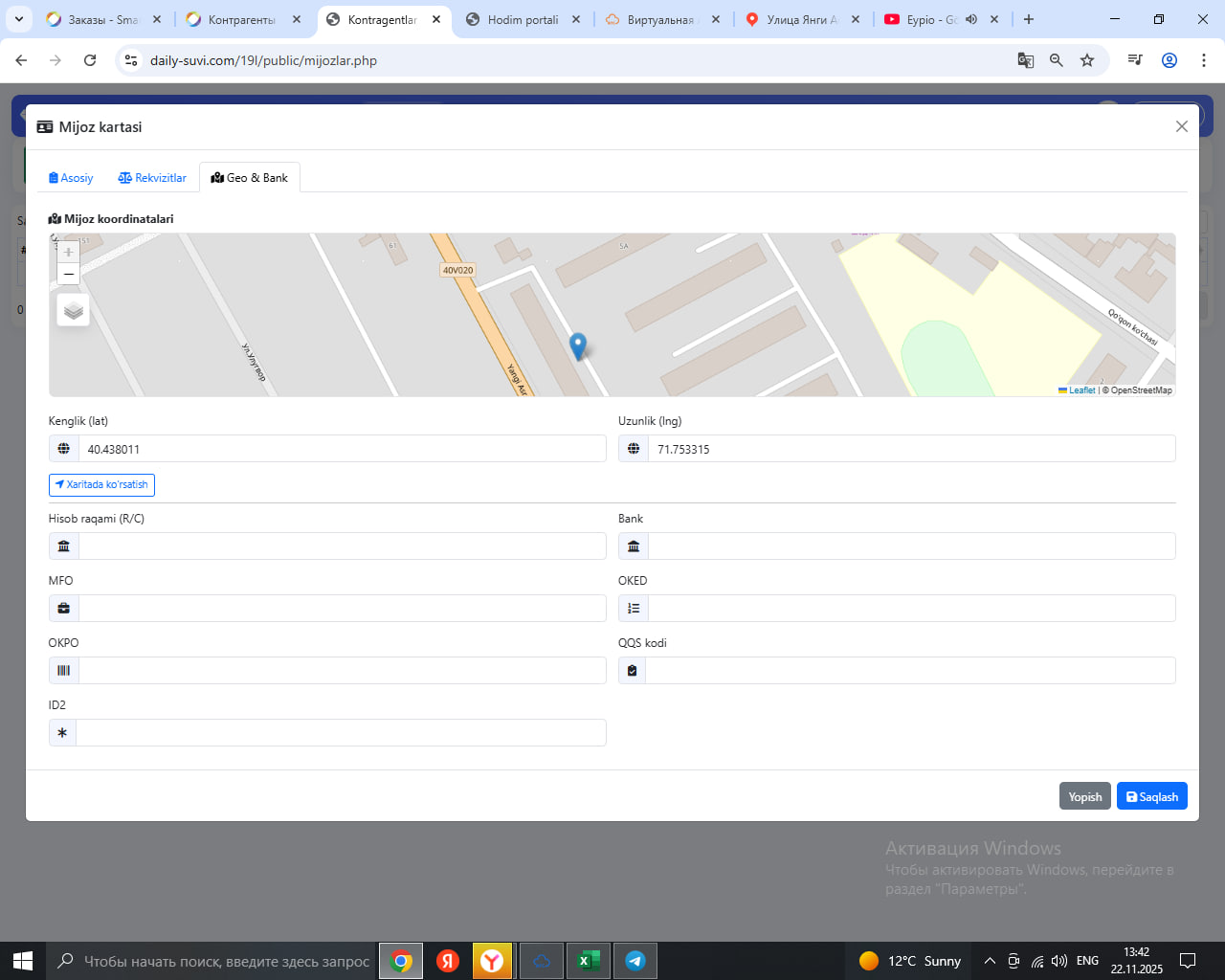1225x980 pixels.
Task: Click the Saqlash save button
Action: [1151, 796]
